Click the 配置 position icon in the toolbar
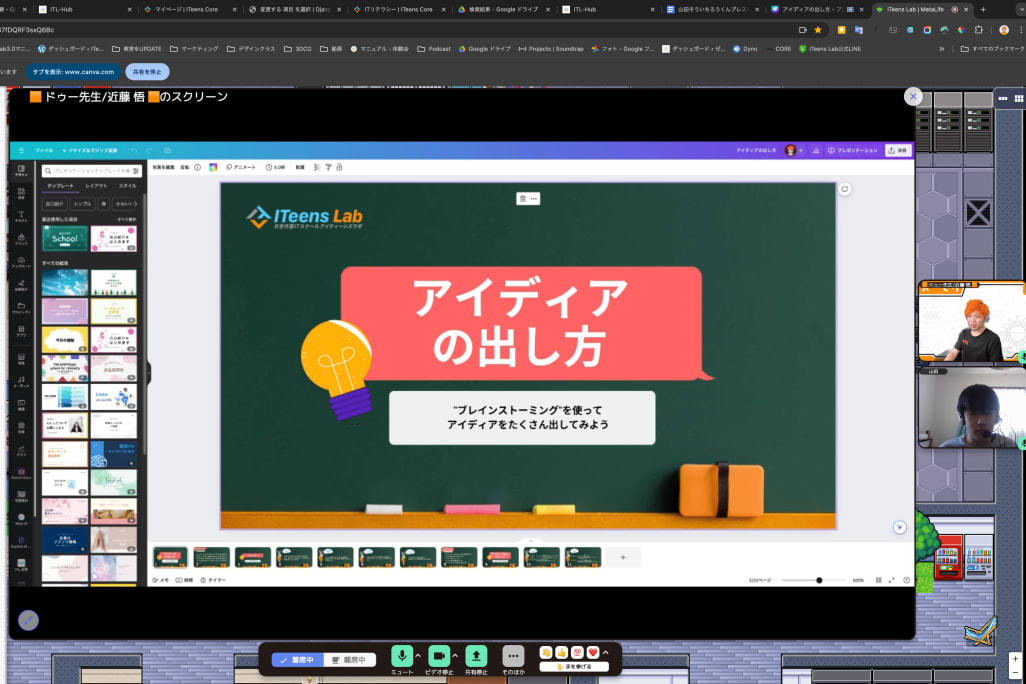Image resolution: width=1026 pixels, height=684 pixels. point(302,167)
